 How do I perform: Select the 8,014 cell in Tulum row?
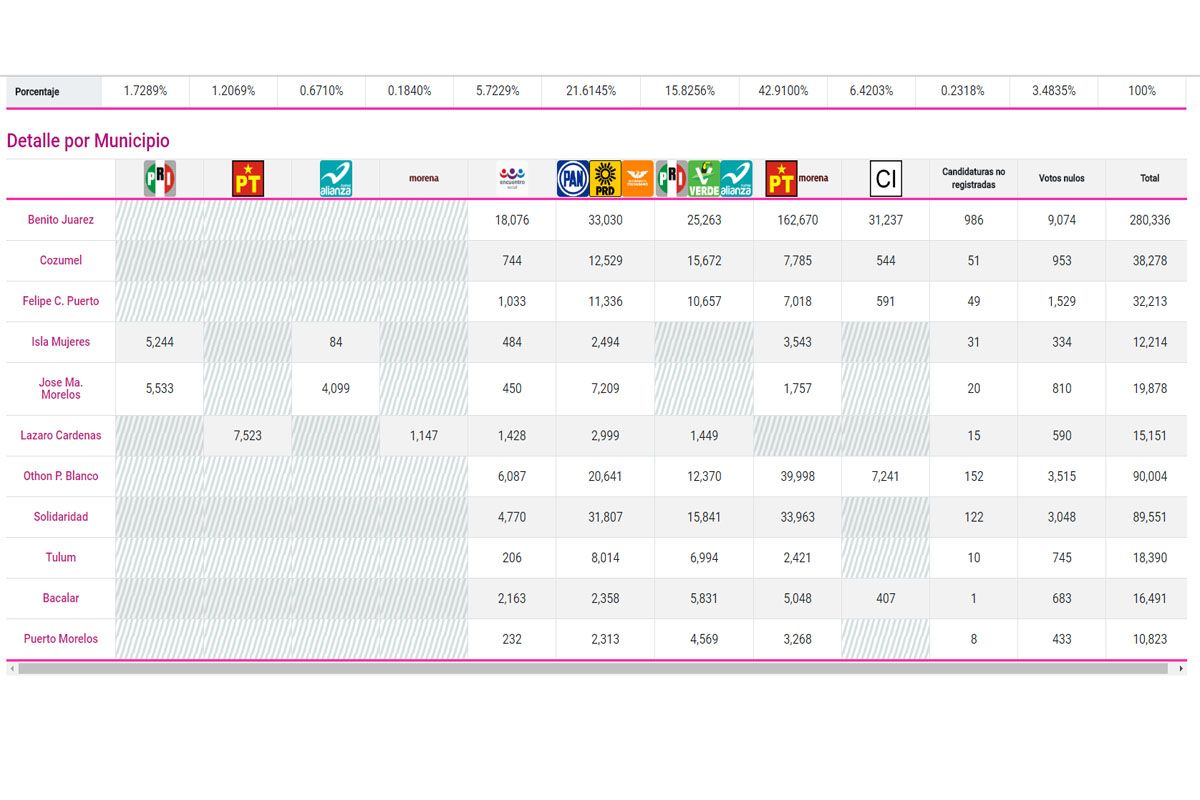(605, 558)
